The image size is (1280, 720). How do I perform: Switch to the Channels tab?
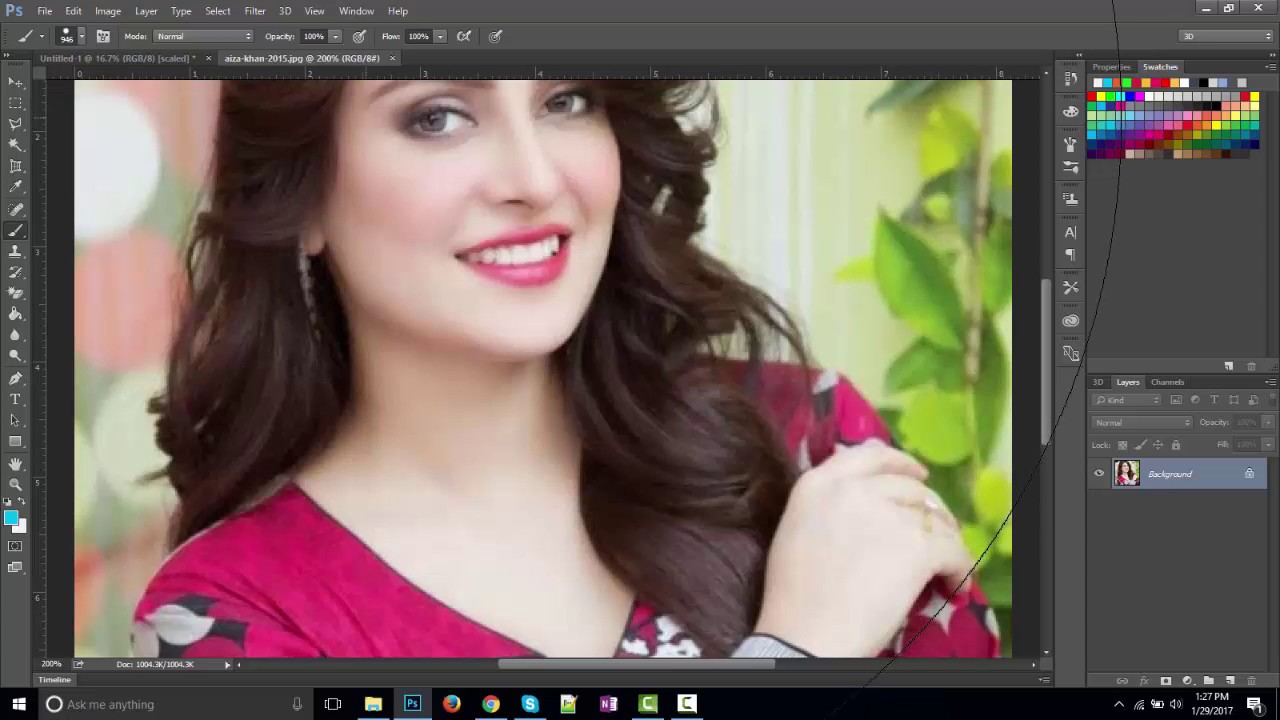point(1167,382)
